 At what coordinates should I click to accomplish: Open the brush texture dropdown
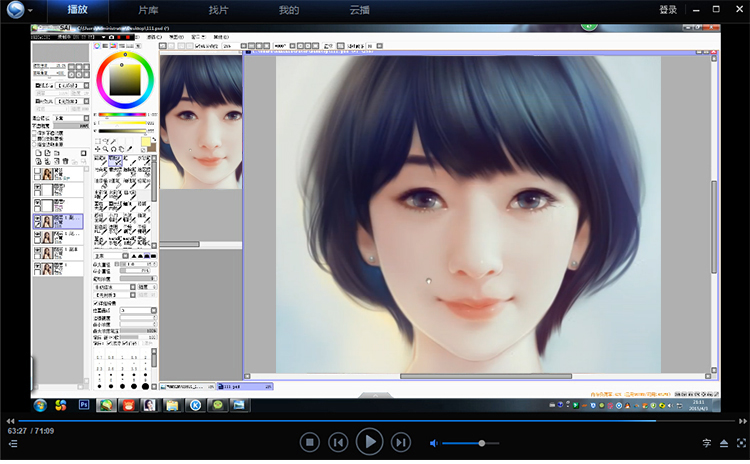(115, 295)
